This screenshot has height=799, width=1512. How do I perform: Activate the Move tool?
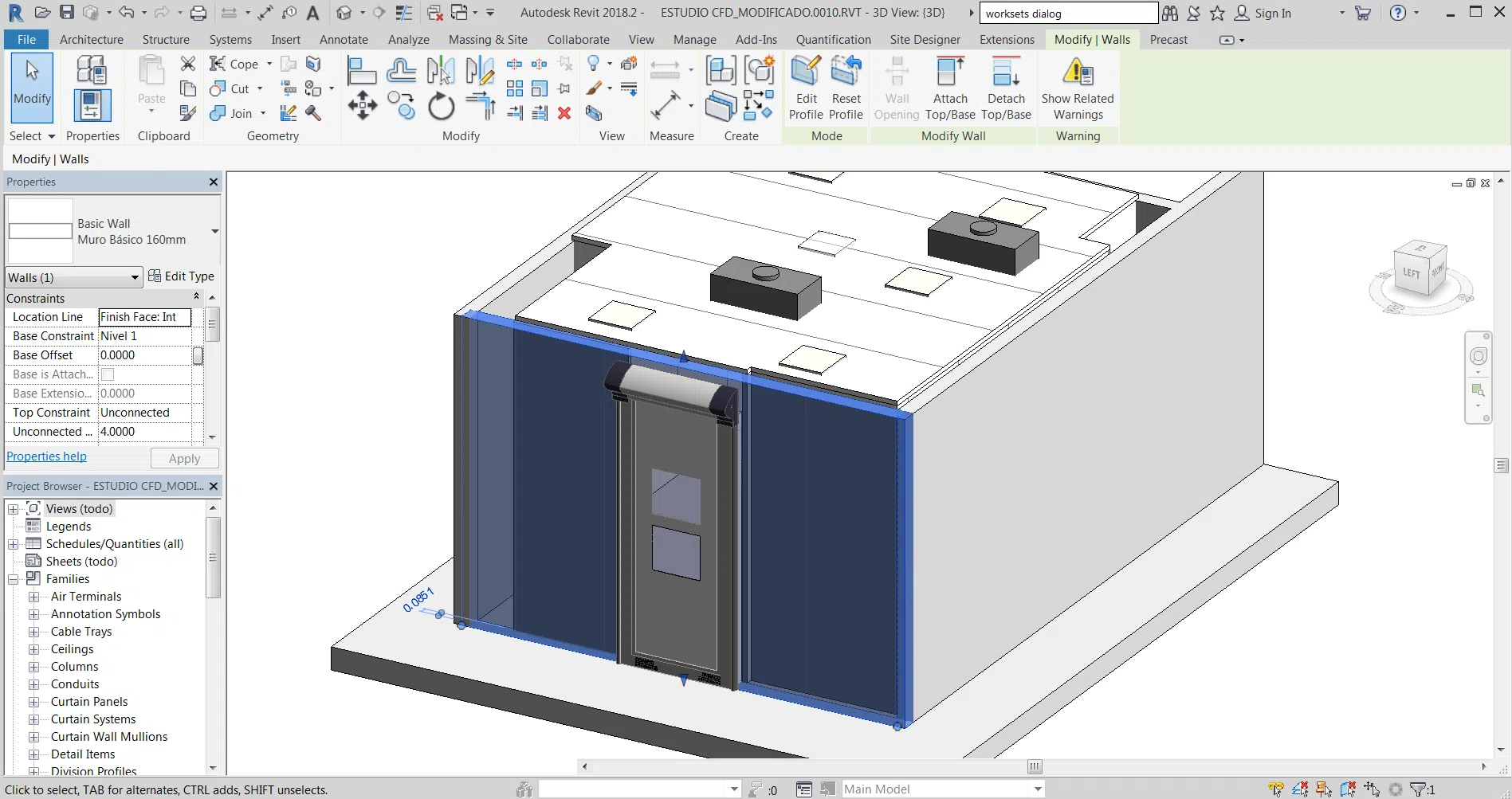point(363,104)
